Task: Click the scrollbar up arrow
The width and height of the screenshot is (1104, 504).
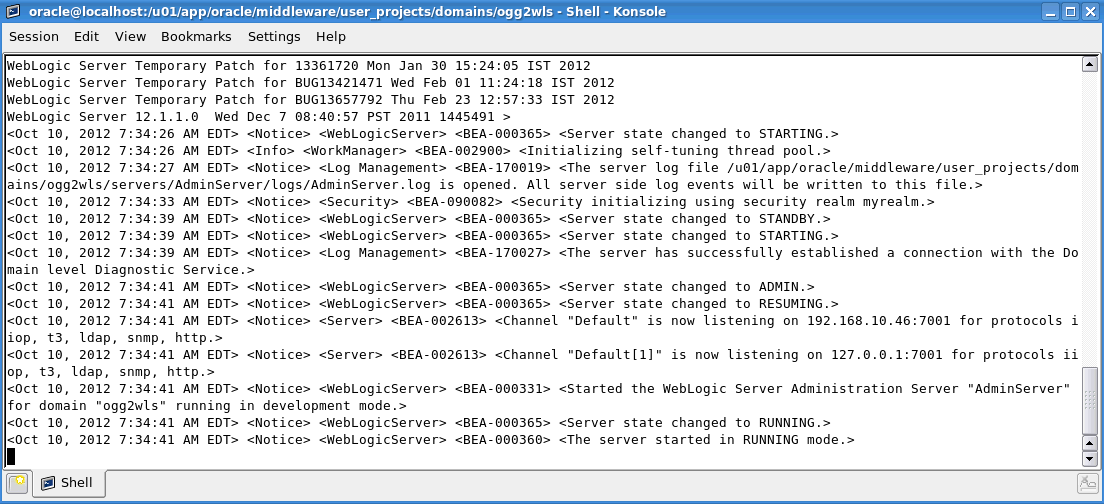Action: pyautogui.click(x=1090, y=65)
